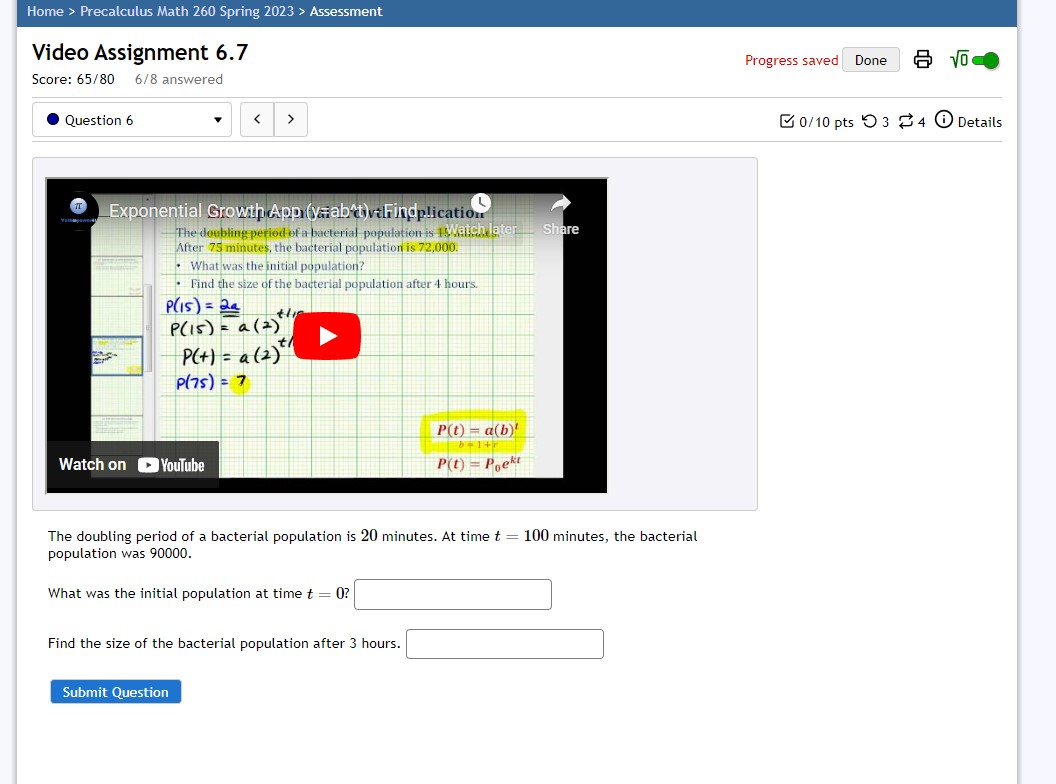The height and width of the screenshot is (784, 1056).
Task: Click the Share arrow icon on the video
Action: pyautogui.click(x=560, y=202)
